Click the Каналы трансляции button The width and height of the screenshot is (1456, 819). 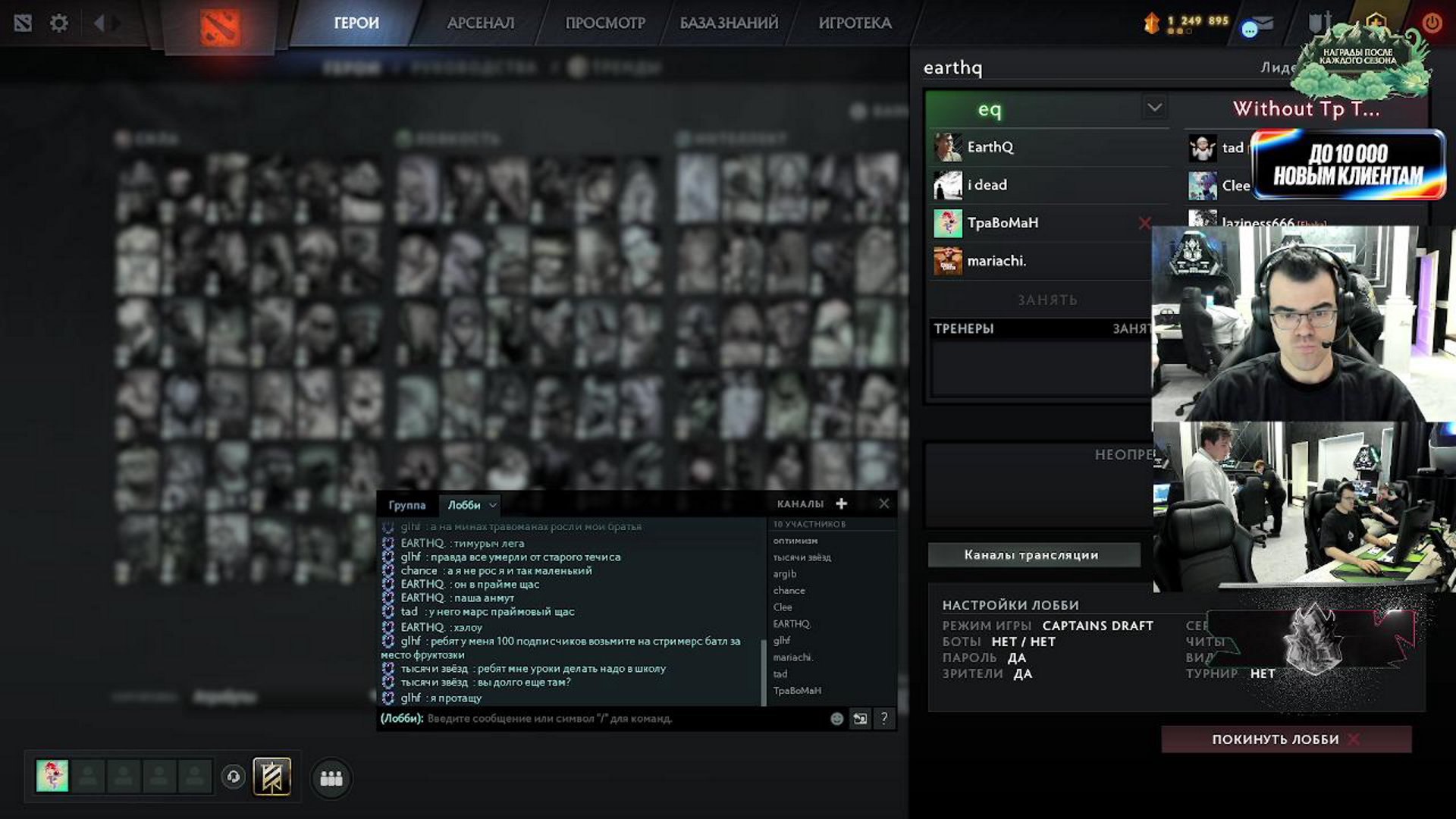(x=1033, y=555)
